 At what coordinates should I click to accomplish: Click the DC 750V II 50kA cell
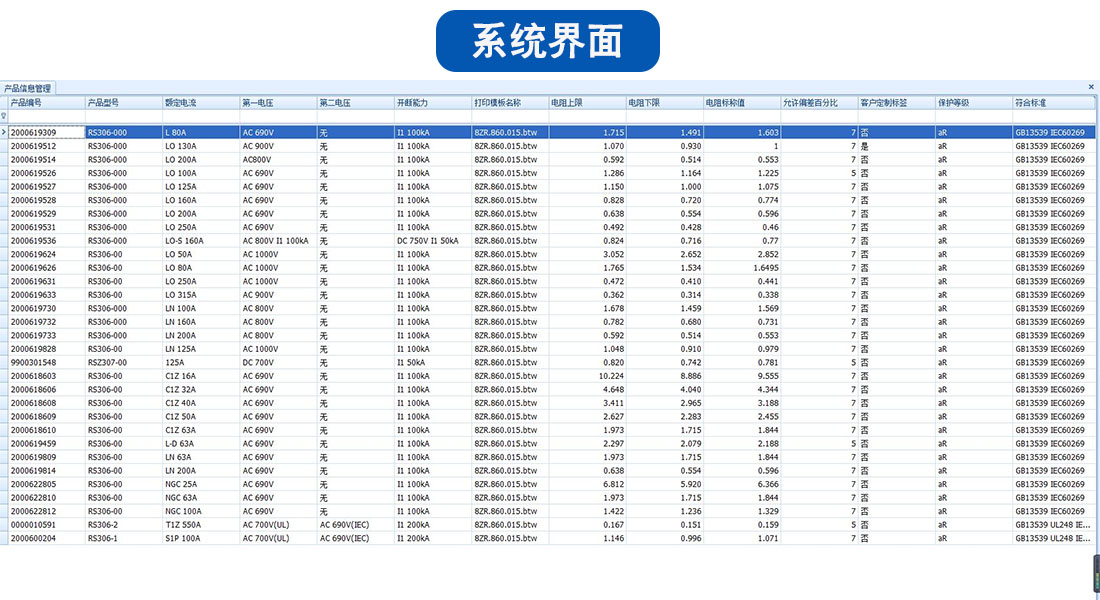[428, 240]
